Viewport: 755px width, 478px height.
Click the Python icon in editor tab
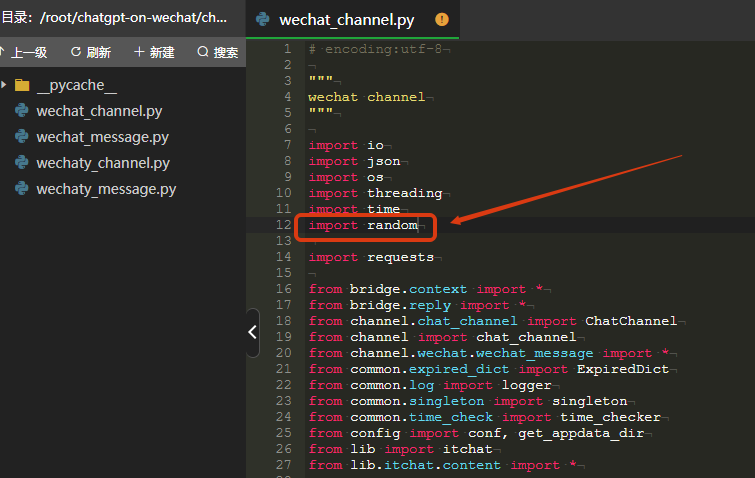[263, 19]
